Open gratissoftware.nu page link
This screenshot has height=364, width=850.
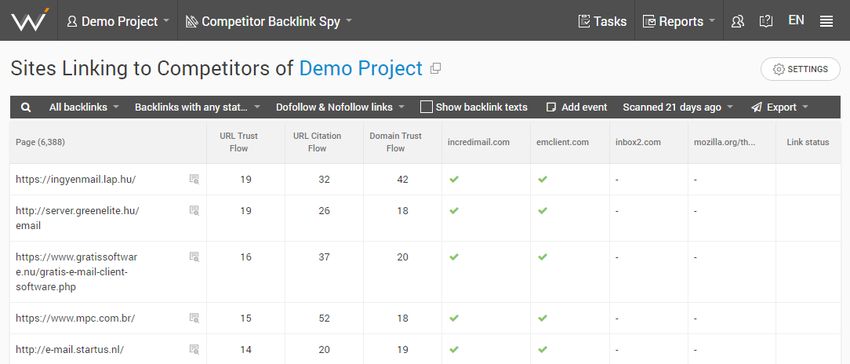(x=76, y=272)
